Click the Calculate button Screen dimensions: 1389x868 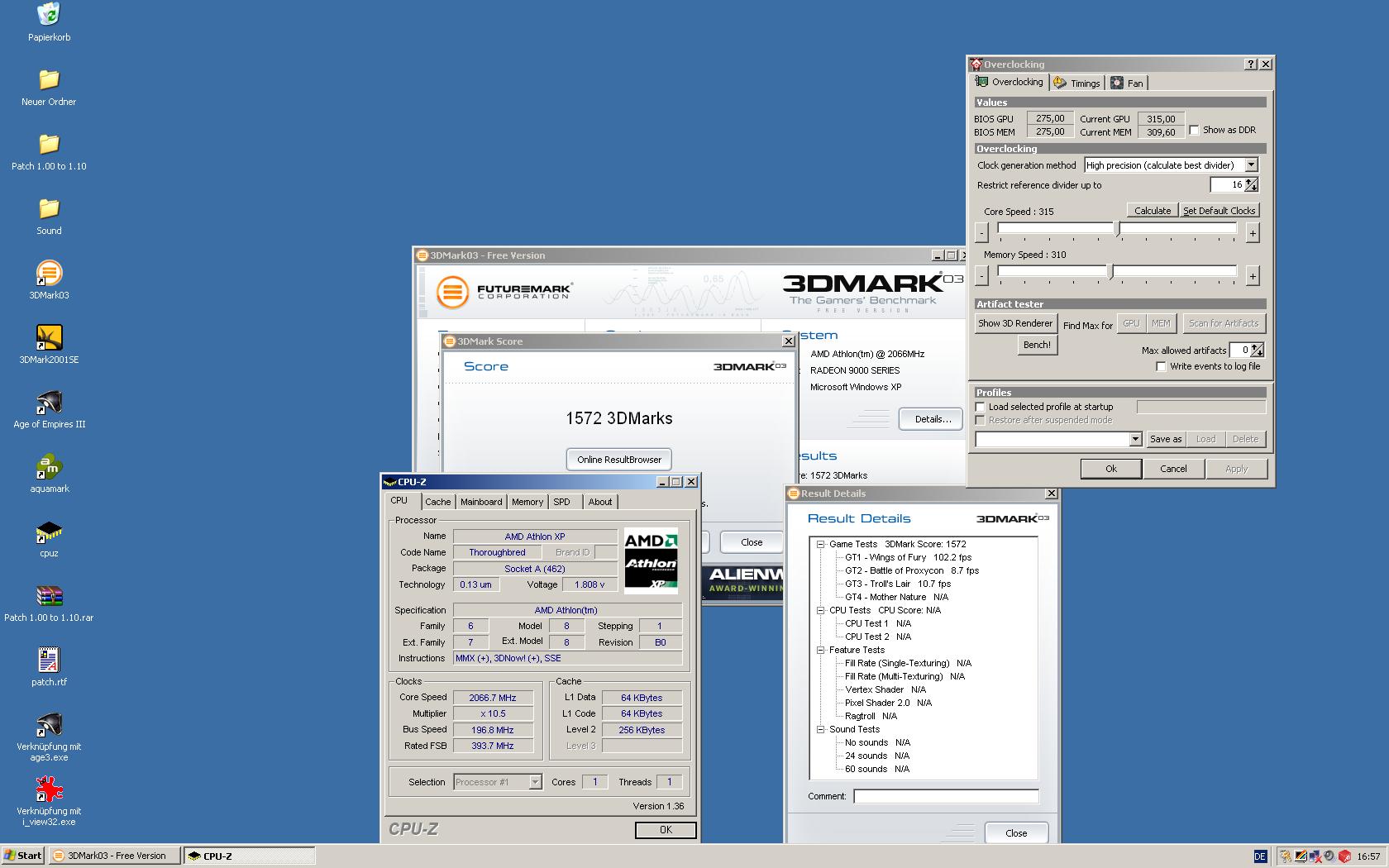[1153, 211]
